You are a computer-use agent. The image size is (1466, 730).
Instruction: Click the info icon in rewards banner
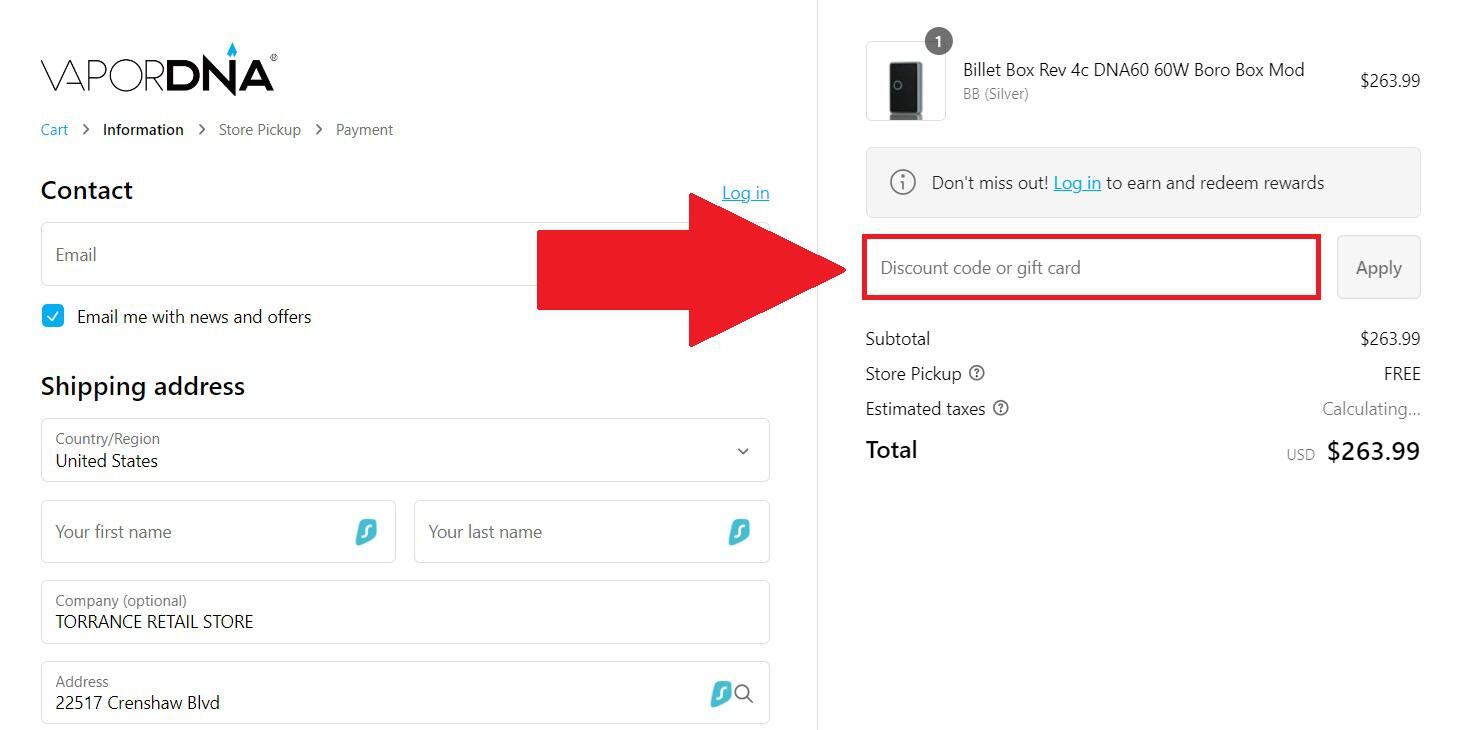click(903, 183)
